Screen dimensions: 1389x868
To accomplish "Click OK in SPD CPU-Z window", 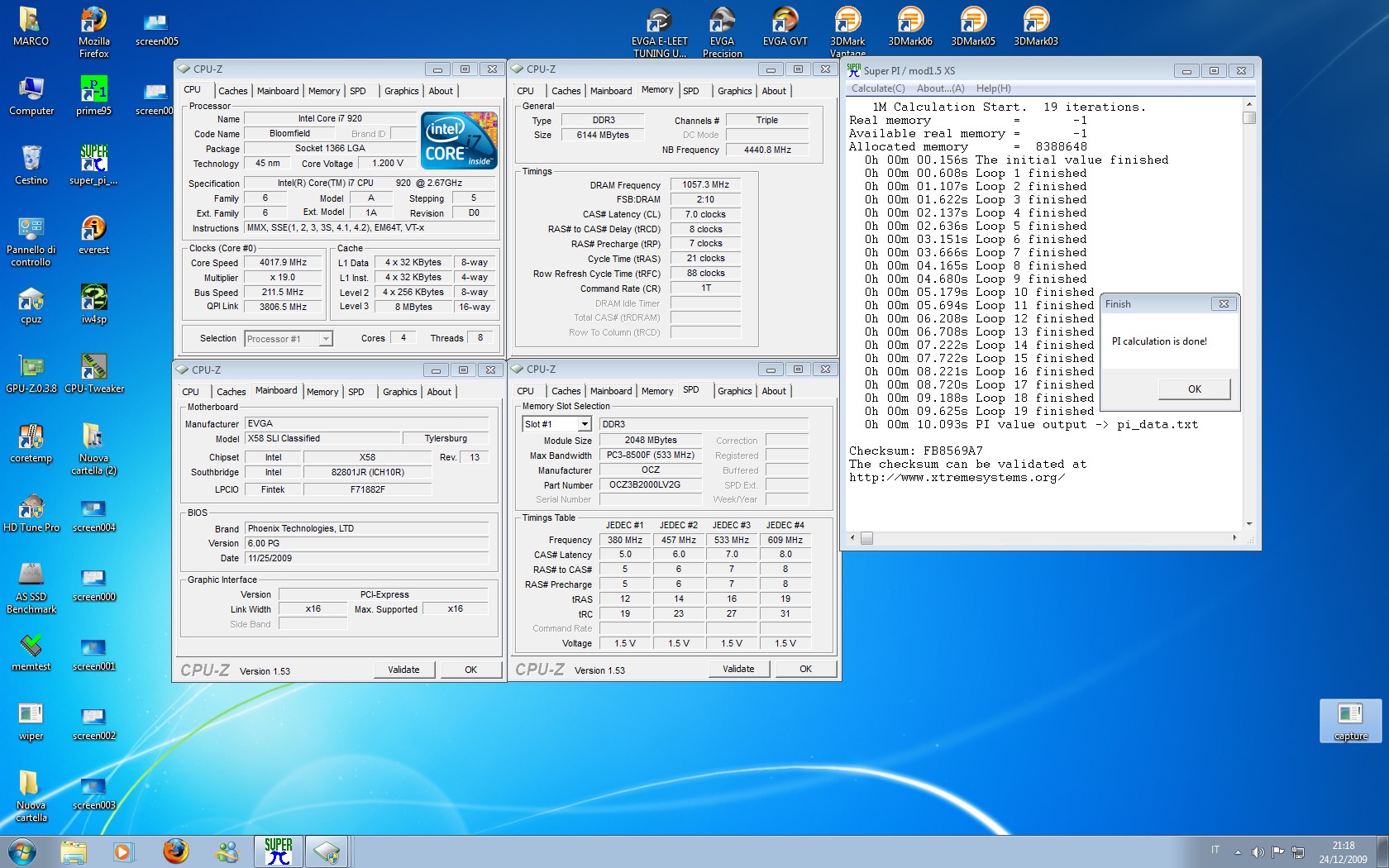I will coord(805,669).
